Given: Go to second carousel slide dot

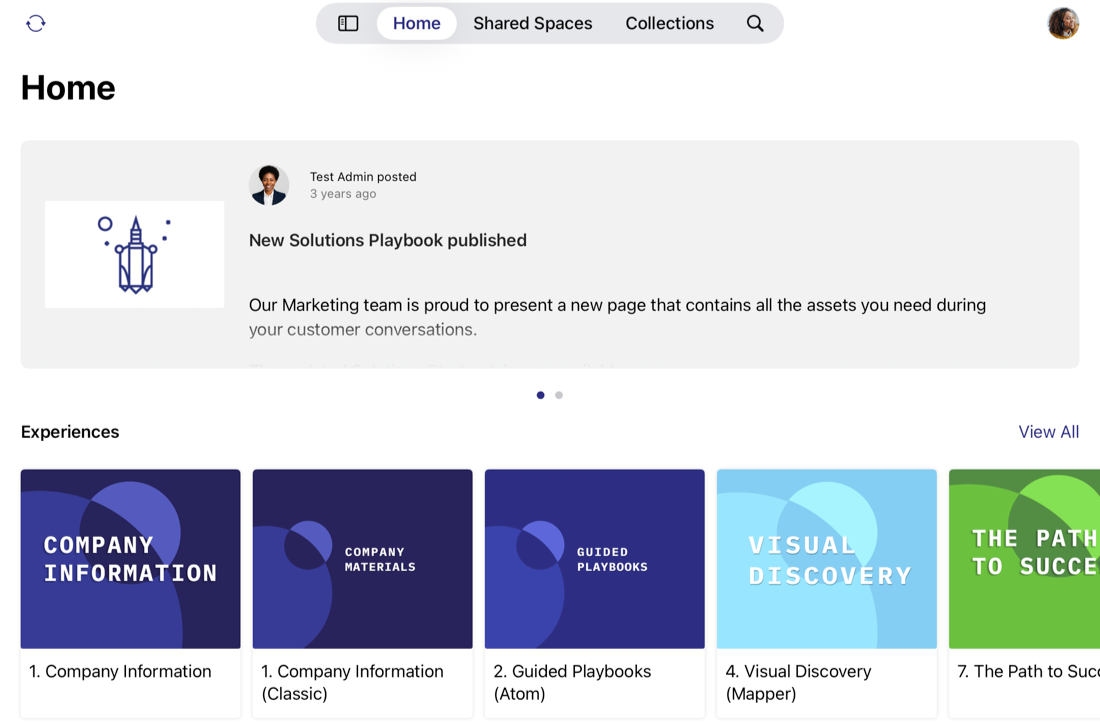Looking at the screenshot, I should pos(559,395).
